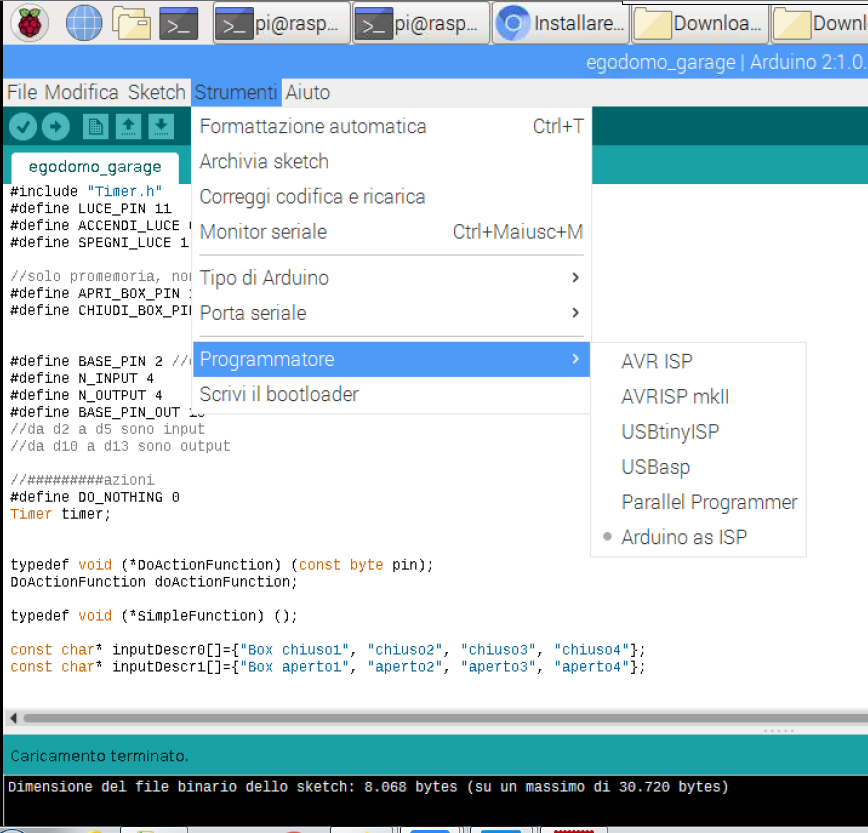The height and width of the screenshot is (833, 868).
Task: Click the inputDescr1 array declaration line
Action: click(328, 667)
